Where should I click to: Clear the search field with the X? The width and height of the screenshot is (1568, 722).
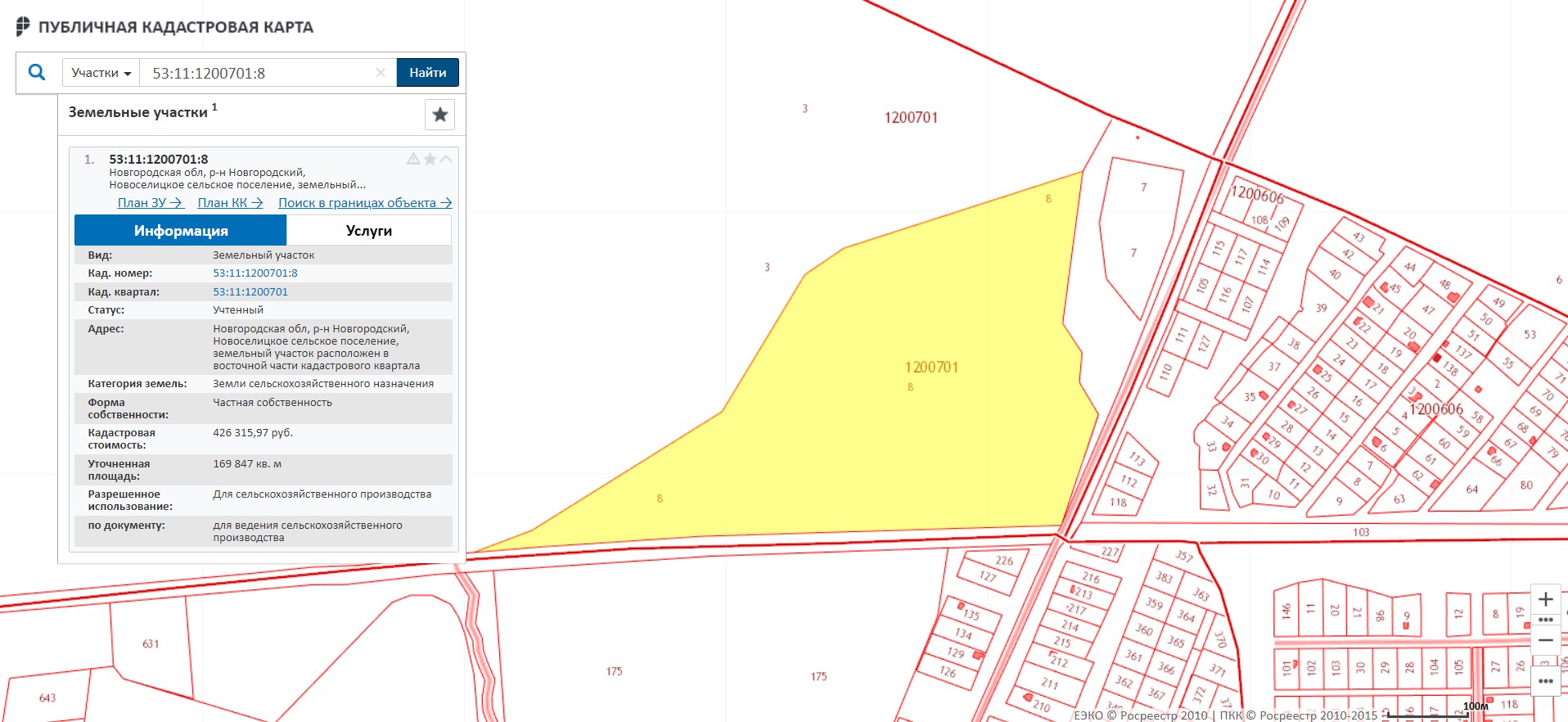click(381, 73)
